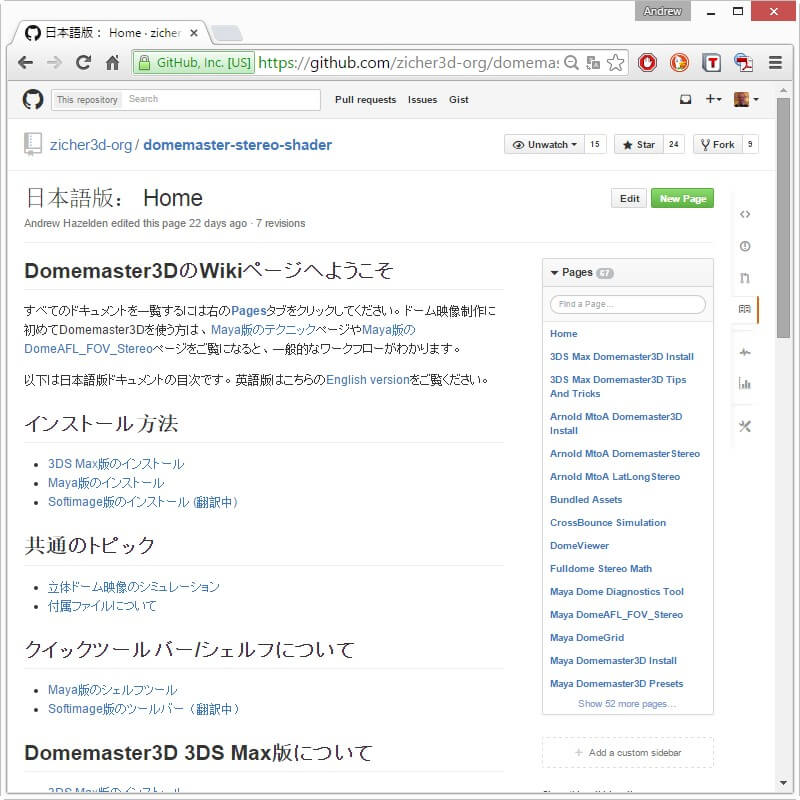Open the Unwatch dropdown
The width and height of the screenshot is (800, 800).
pyautogui.click(x=544, y=145)
